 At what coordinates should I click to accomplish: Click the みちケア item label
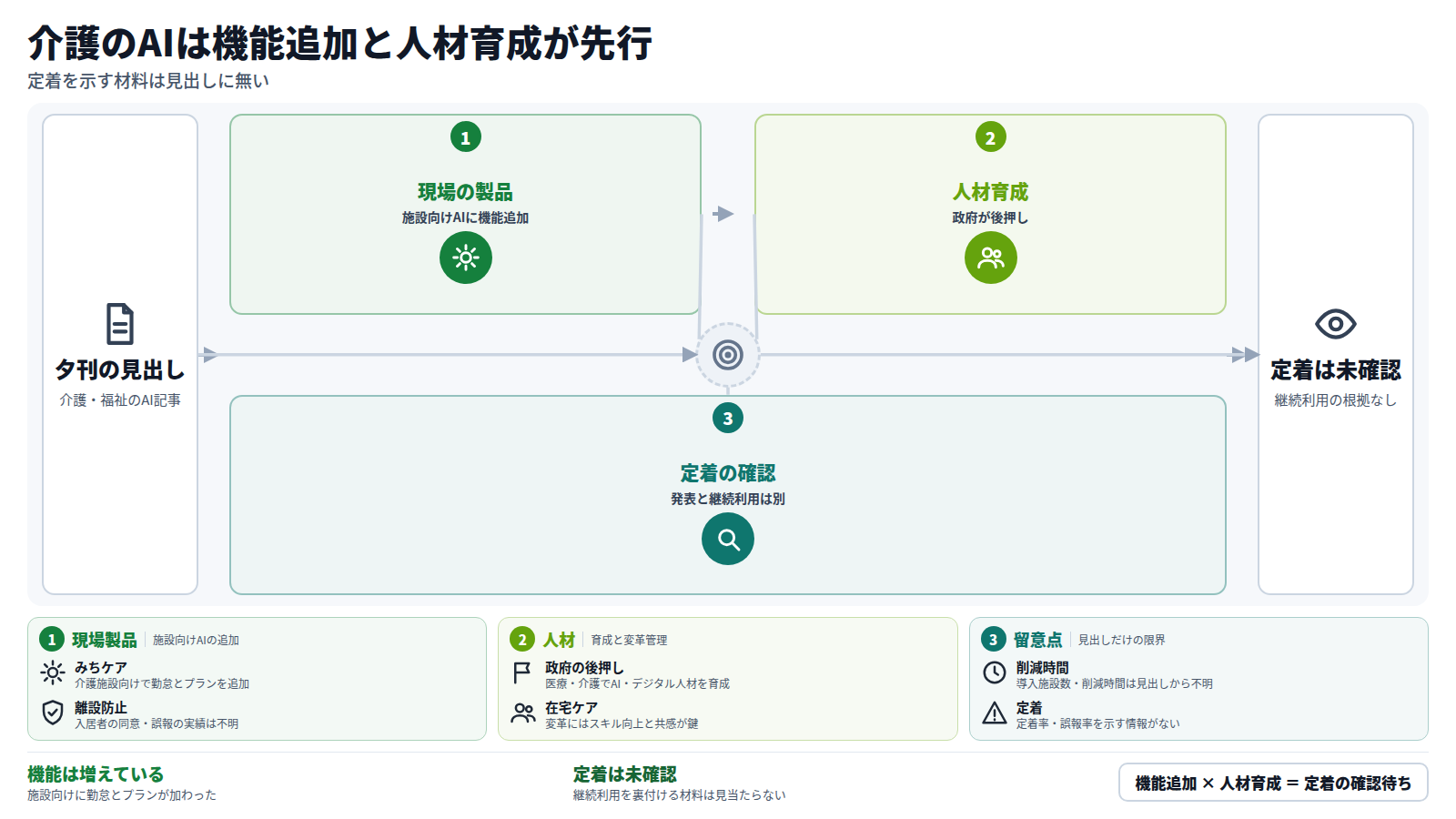click(x=101, y=668)
